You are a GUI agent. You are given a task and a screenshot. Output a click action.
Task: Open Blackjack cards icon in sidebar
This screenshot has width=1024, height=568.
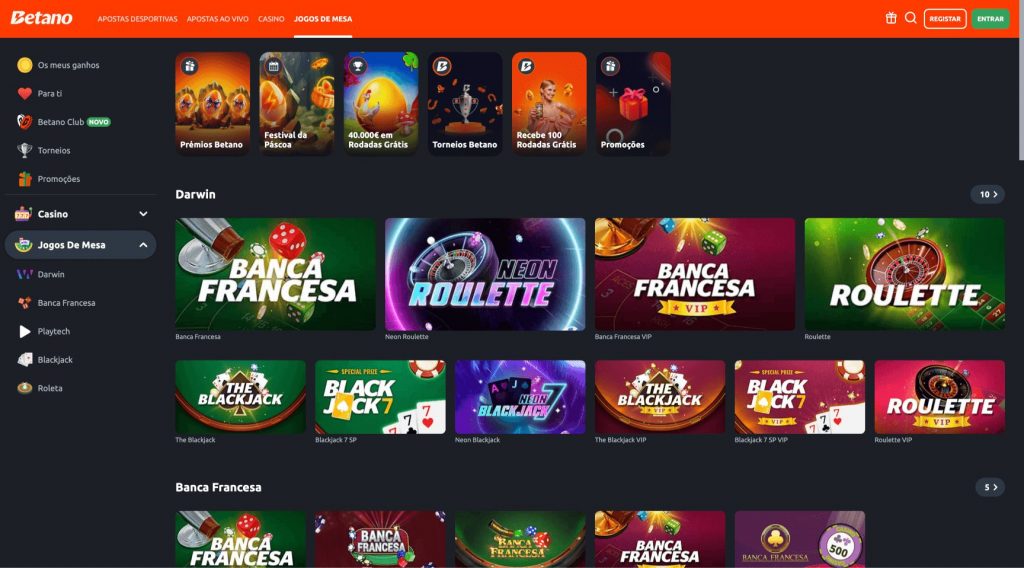[25, 360]
